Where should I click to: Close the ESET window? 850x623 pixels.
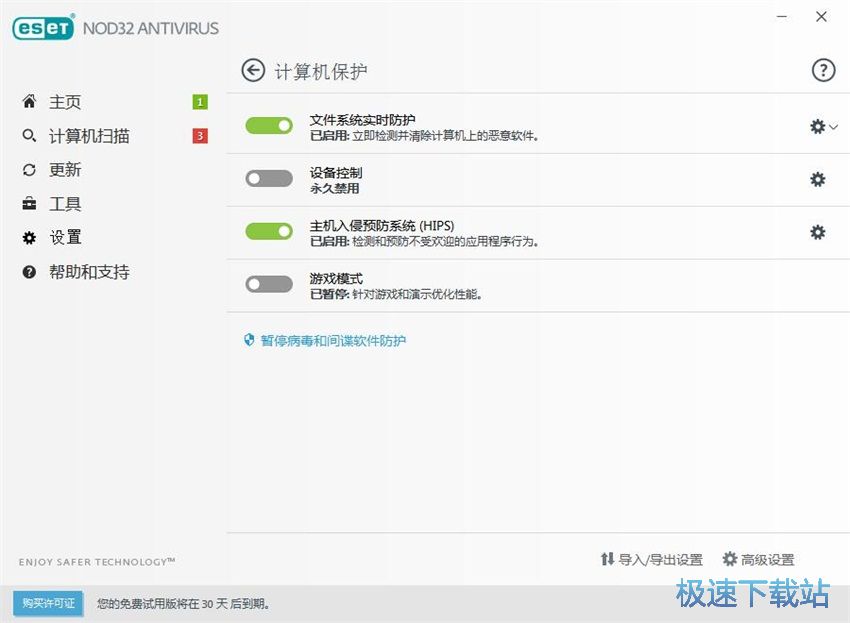tap(821, 17)
